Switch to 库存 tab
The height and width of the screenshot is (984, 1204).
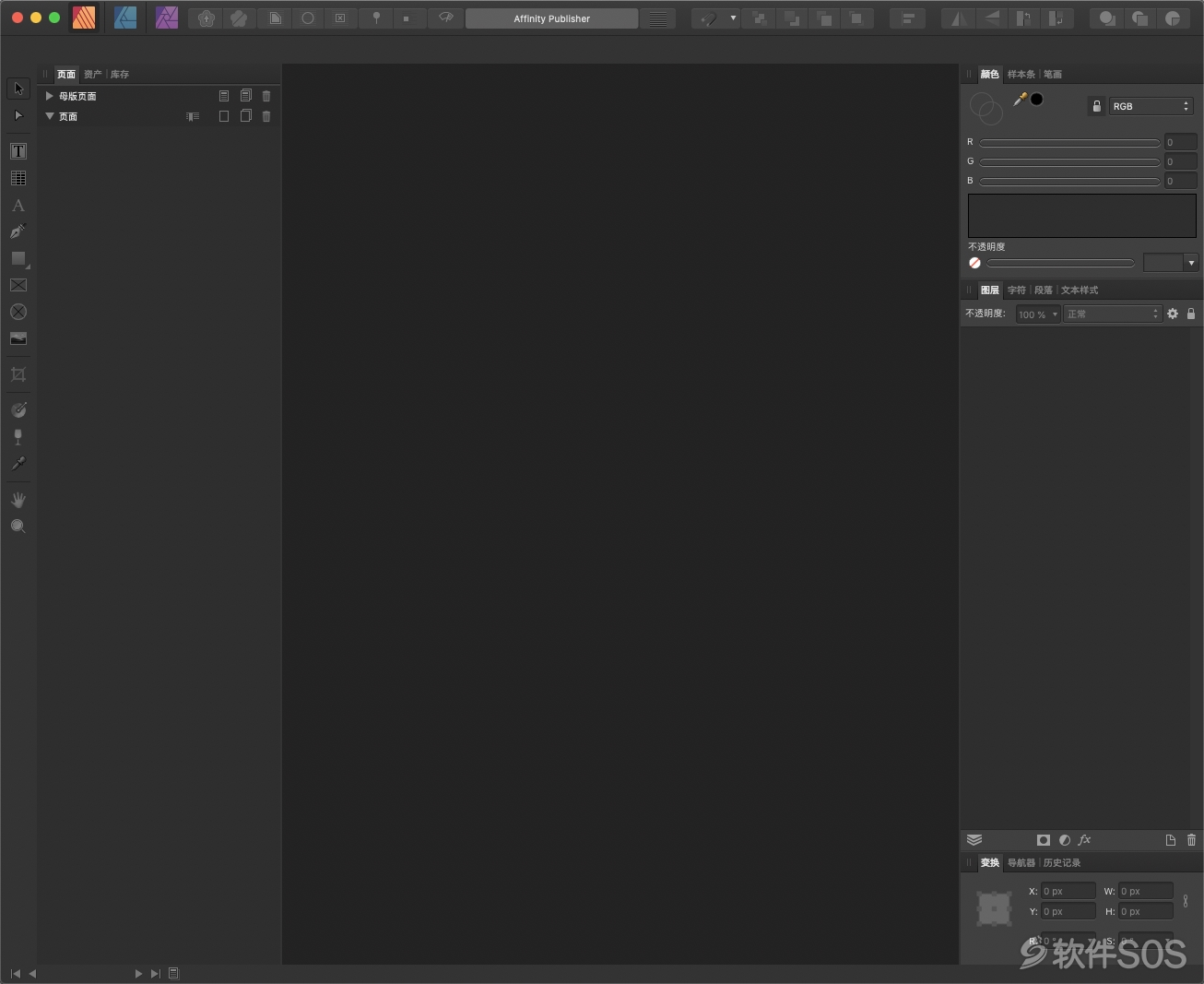click(x=120, y=74)
